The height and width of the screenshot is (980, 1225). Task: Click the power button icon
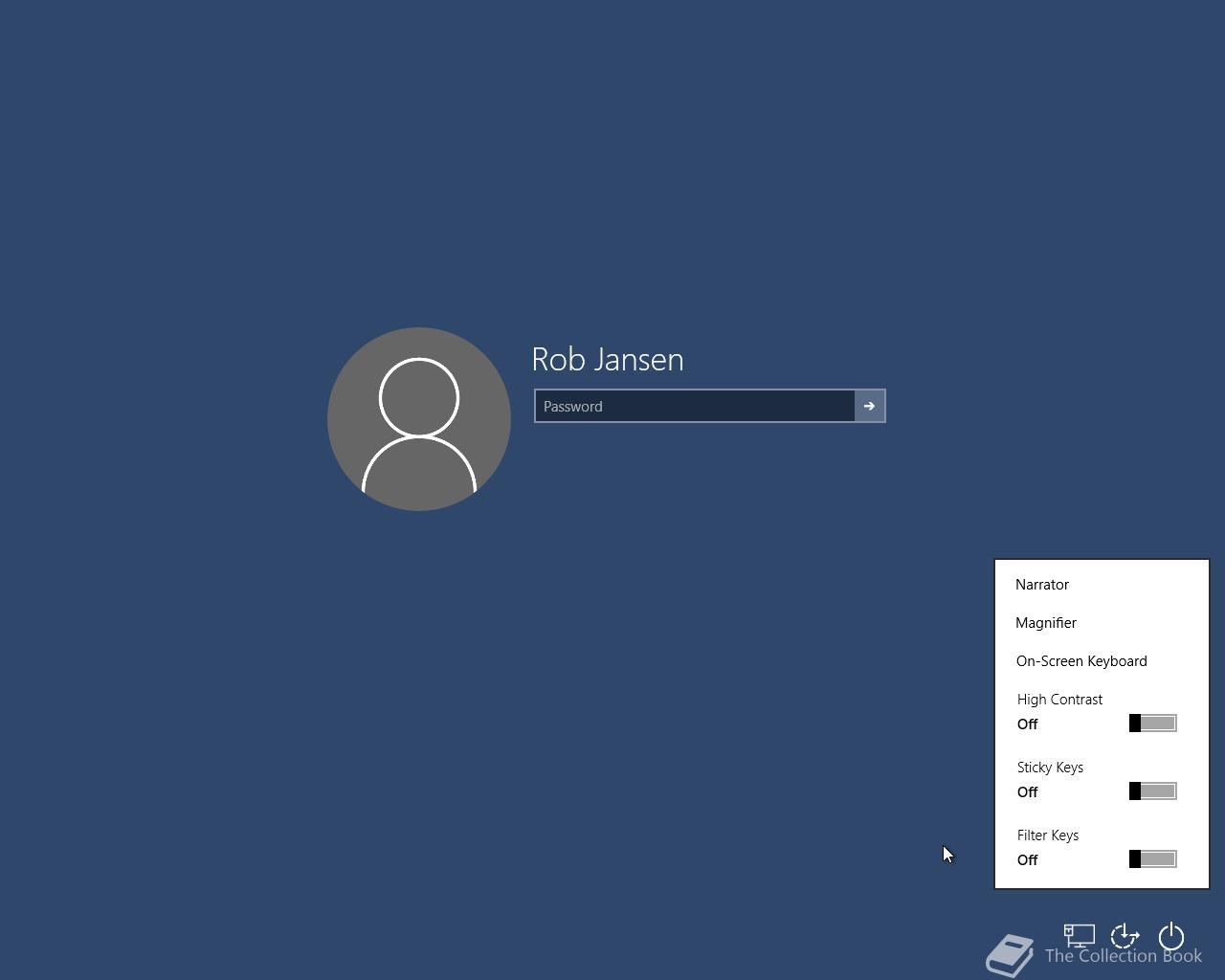1171,936
